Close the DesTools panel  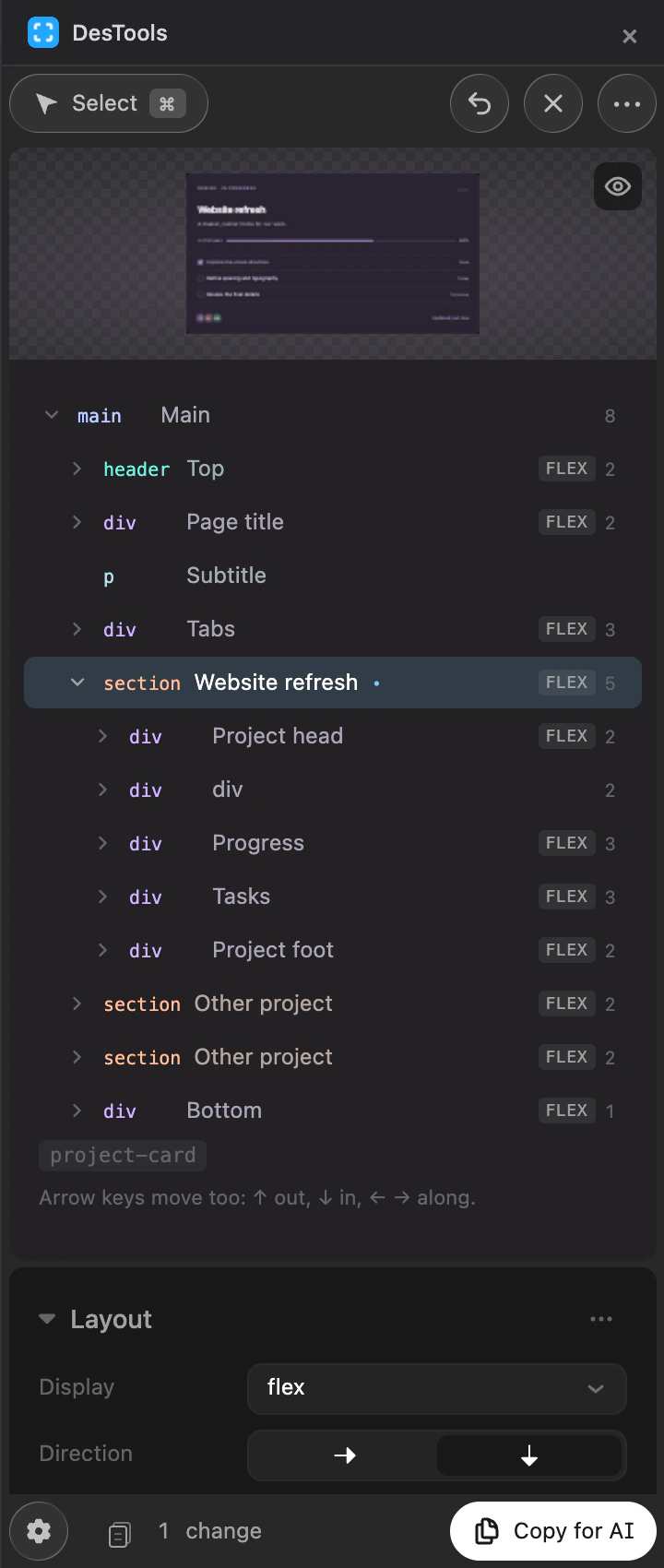[630, 36]
